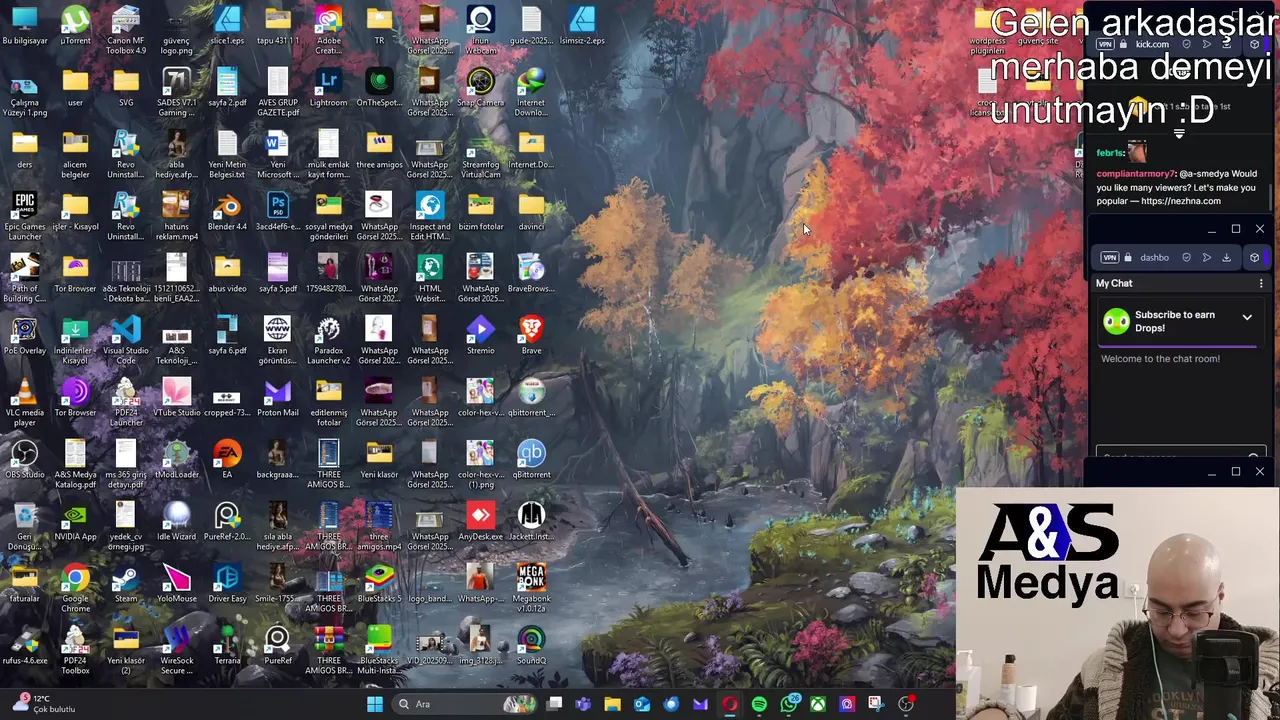Select the Path of Building shortcut
Screen dimensions: 1280x720
point(24,278)
